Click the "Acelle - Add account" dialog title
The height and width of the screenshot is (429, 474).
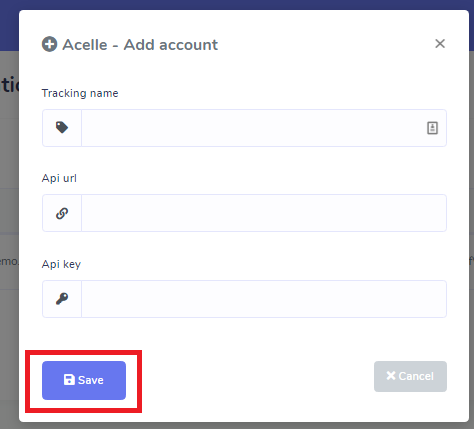(140, 45)
